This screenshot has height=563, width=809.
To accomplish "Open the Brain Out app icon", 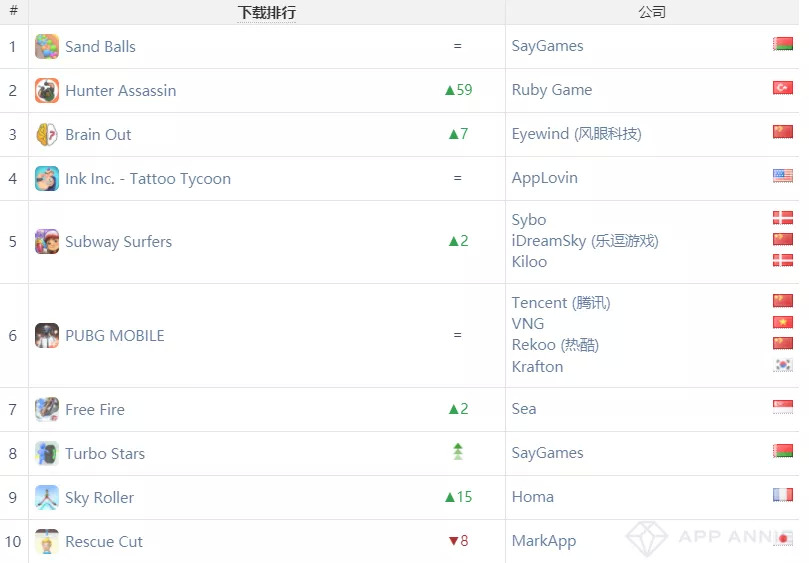I will (47, 135).
